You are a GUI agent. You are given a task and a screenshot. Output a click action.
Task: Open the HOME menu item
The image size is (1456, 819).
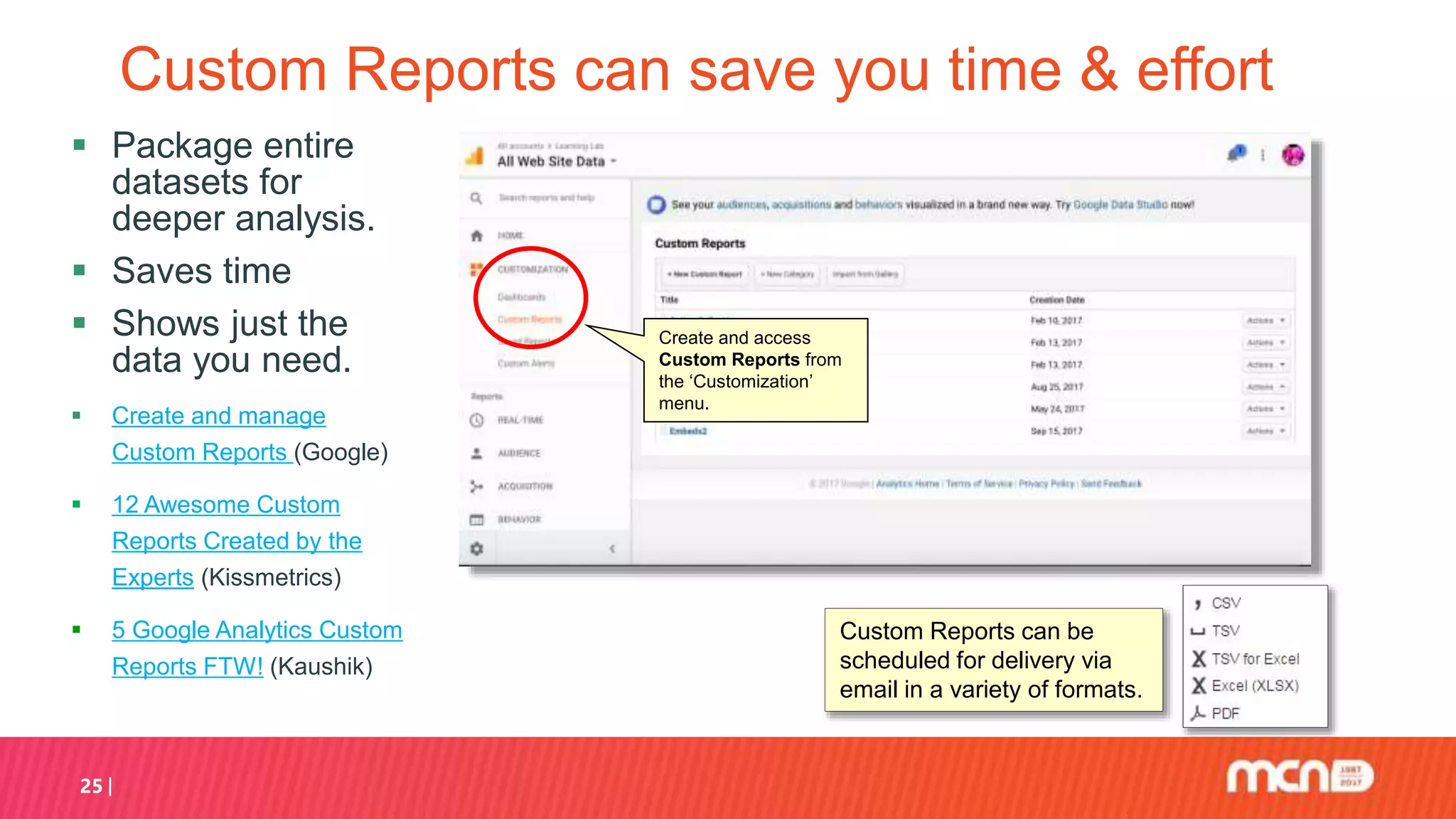click(x=510, y=235)
